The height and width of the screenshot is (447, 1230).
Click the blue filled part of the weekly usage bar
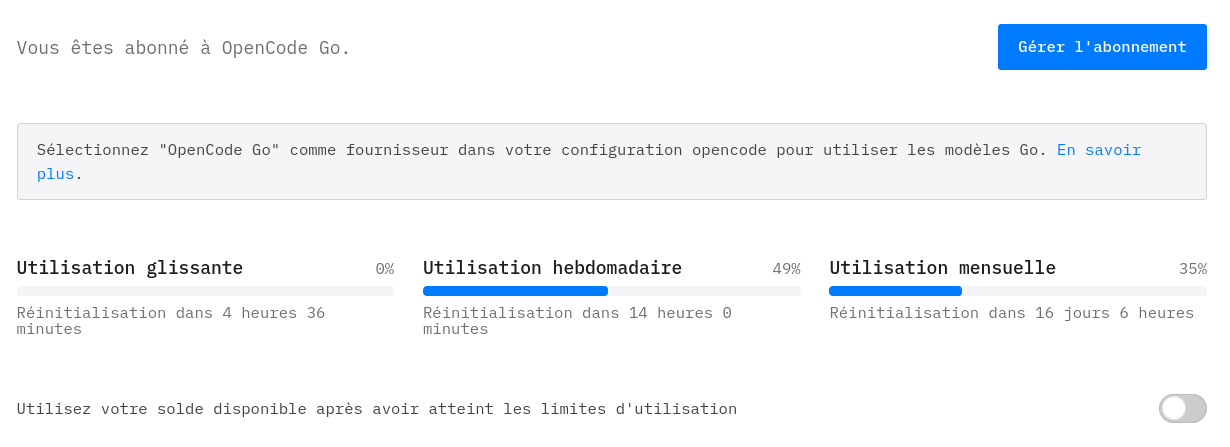(x=515, y=291)
